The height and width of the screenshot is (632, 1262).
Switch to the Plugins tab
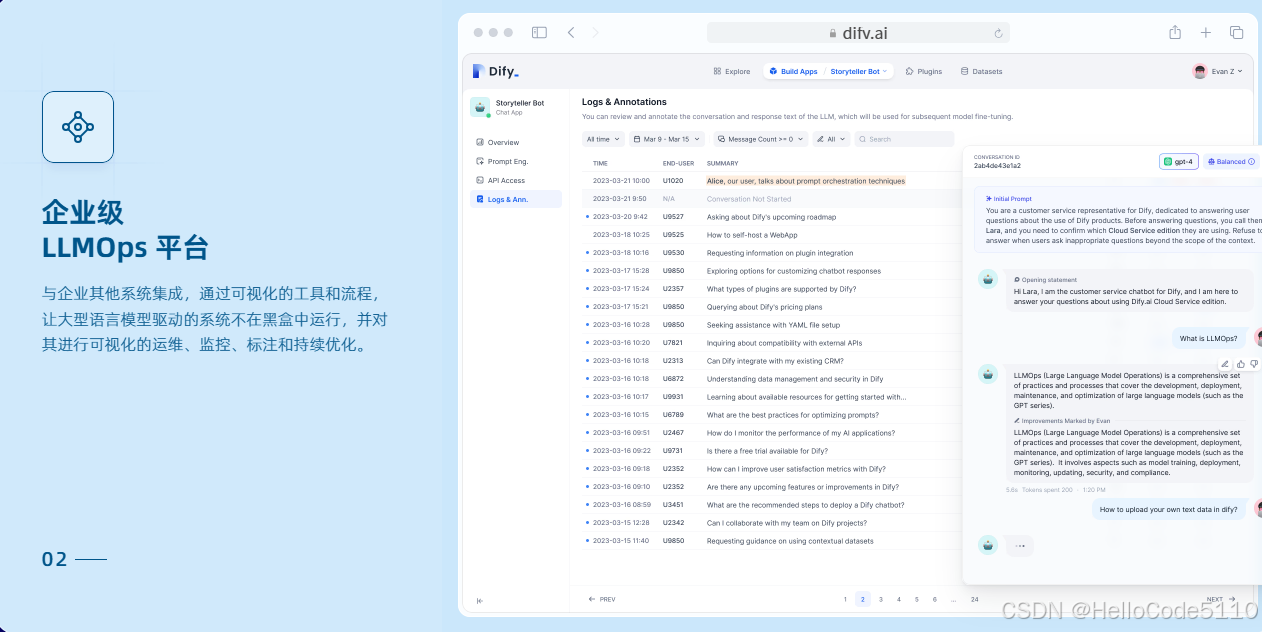click(924, 71)
